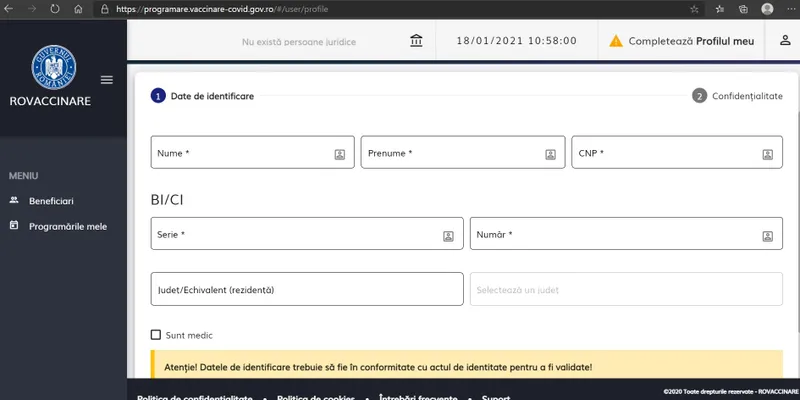
Task: Click the contact card icon in Nume field
Action: (340, 154)
